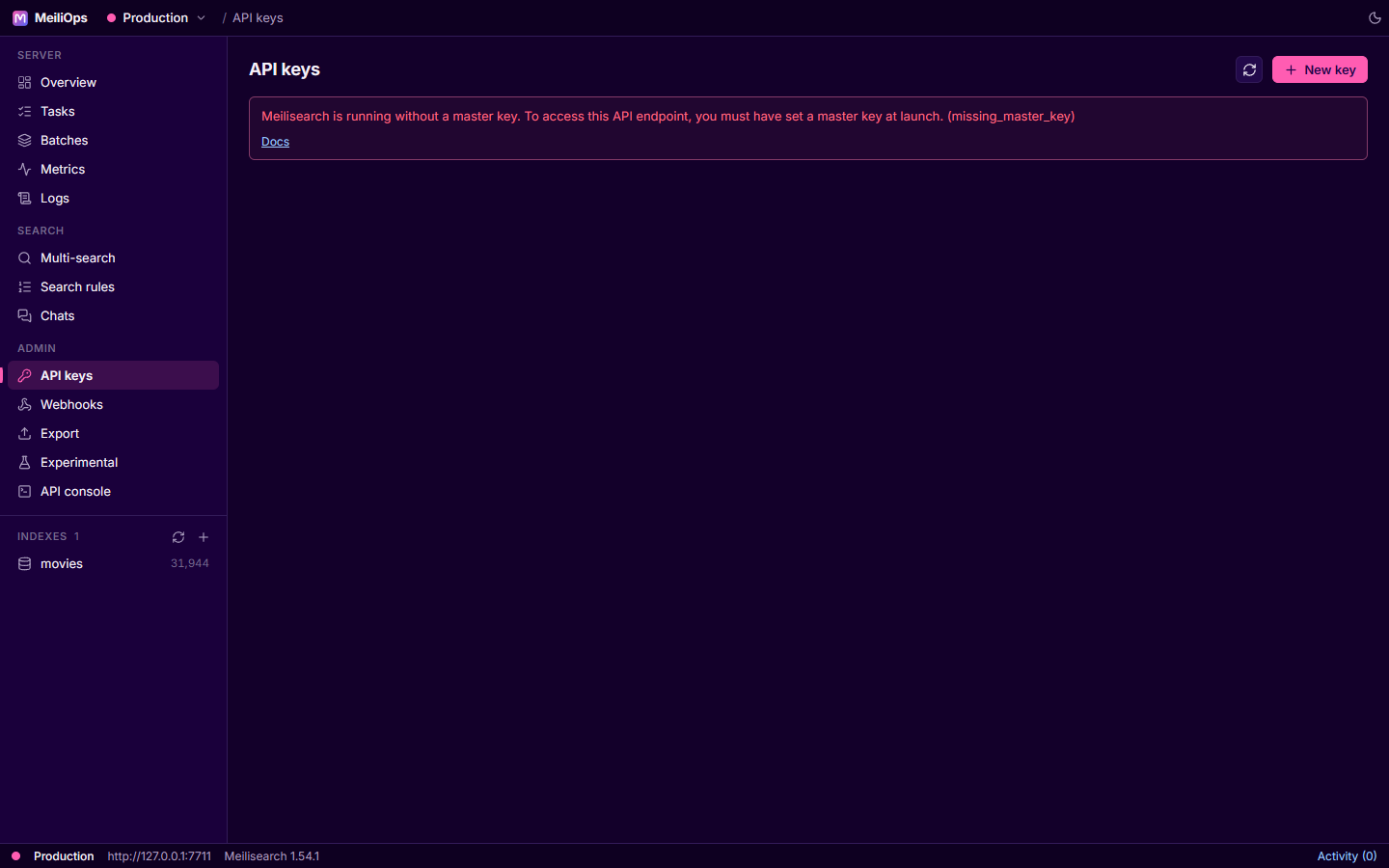Click the MeiliOps logo icon

(x=19, y=18)
